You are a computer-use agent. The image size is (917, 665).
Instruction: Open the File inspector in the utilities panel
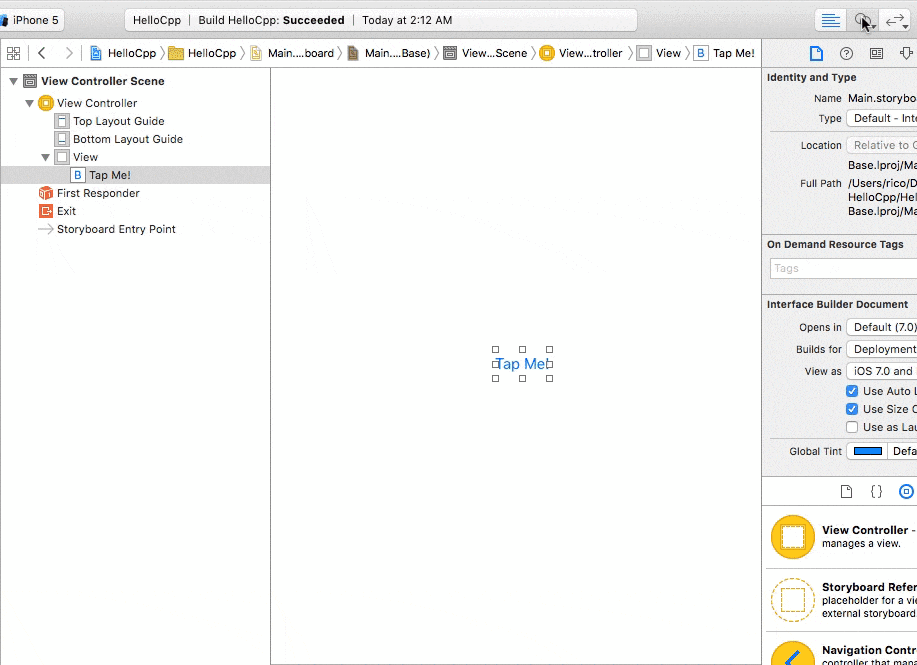(816, 52)
